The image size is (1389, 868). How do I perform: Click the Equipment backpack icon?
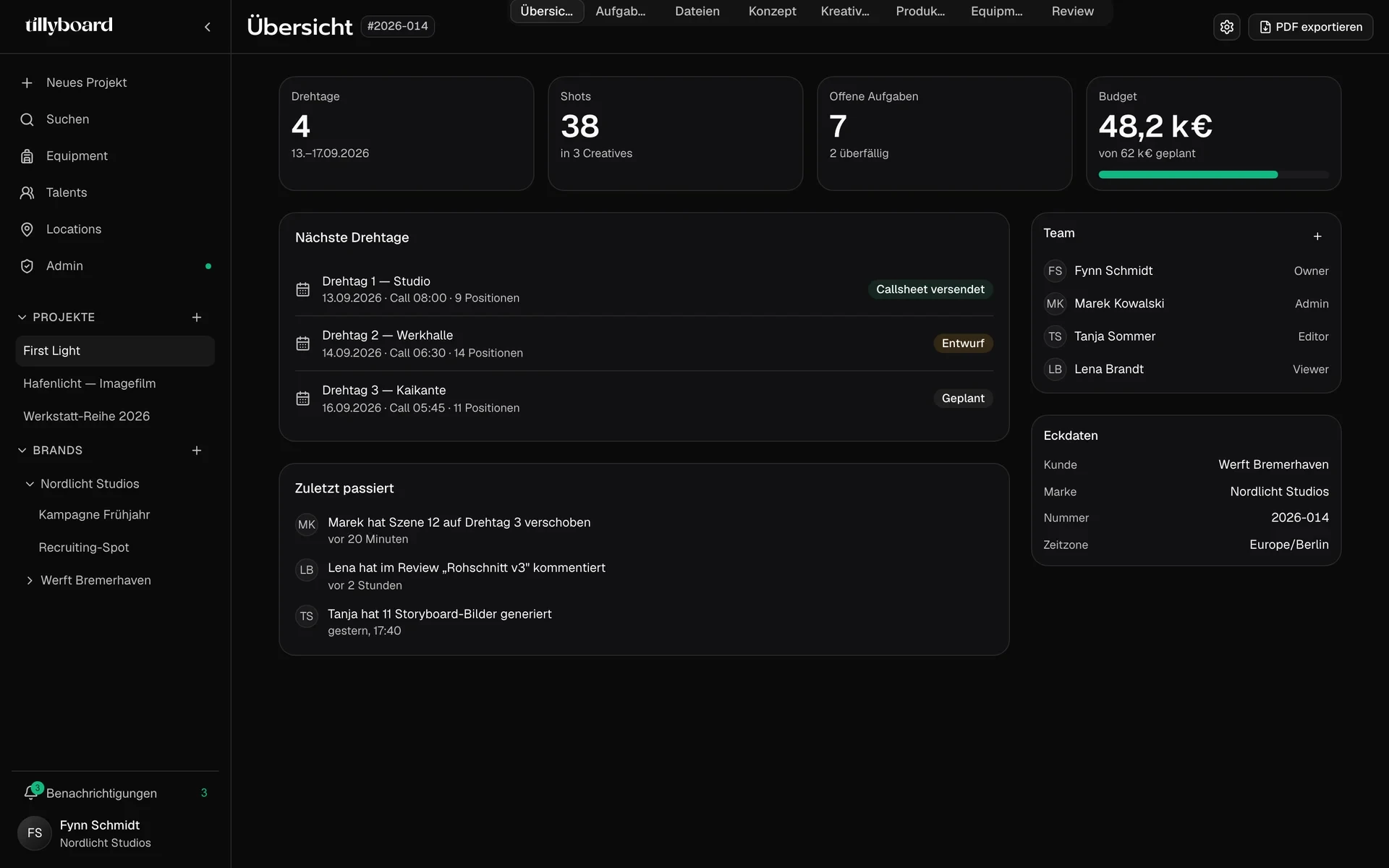click(x=27, y=156)
